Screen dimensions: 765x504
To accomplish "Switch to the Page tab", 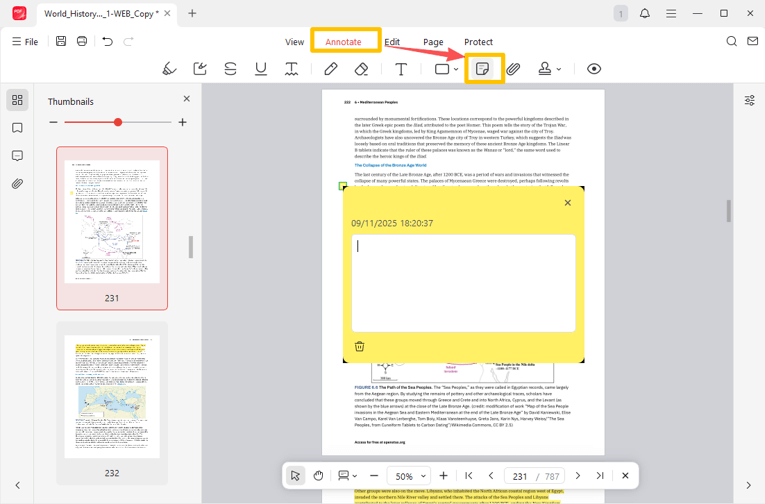I will pos(433,42).
